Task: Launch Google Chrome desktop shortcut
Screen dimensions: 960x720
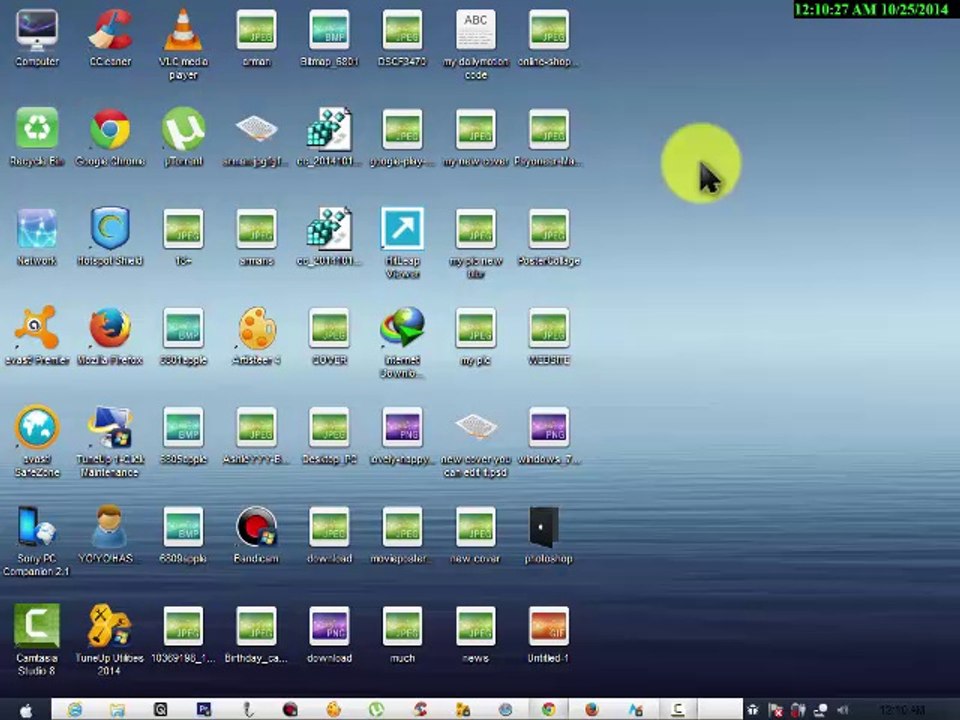Action: 110,137
